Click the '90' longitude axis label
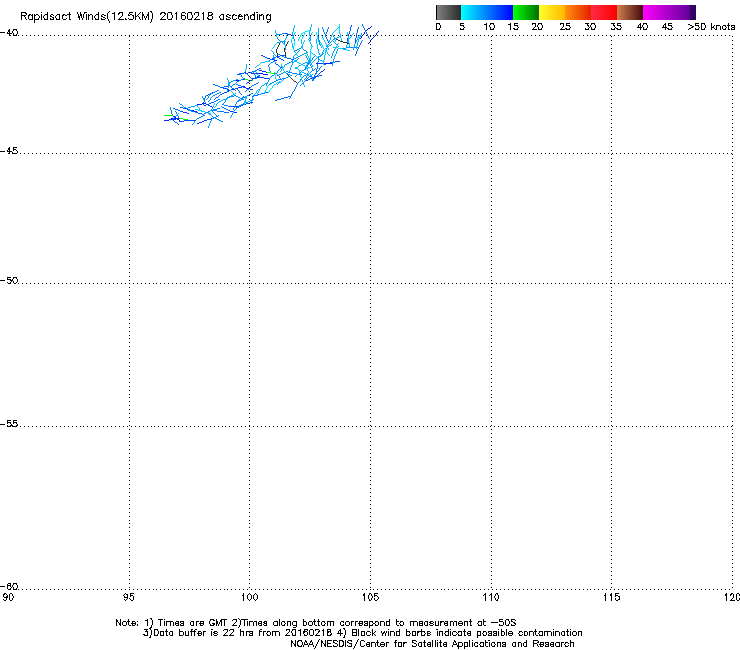The width and height of the screenshot is (740, 650). click(8, 598)
